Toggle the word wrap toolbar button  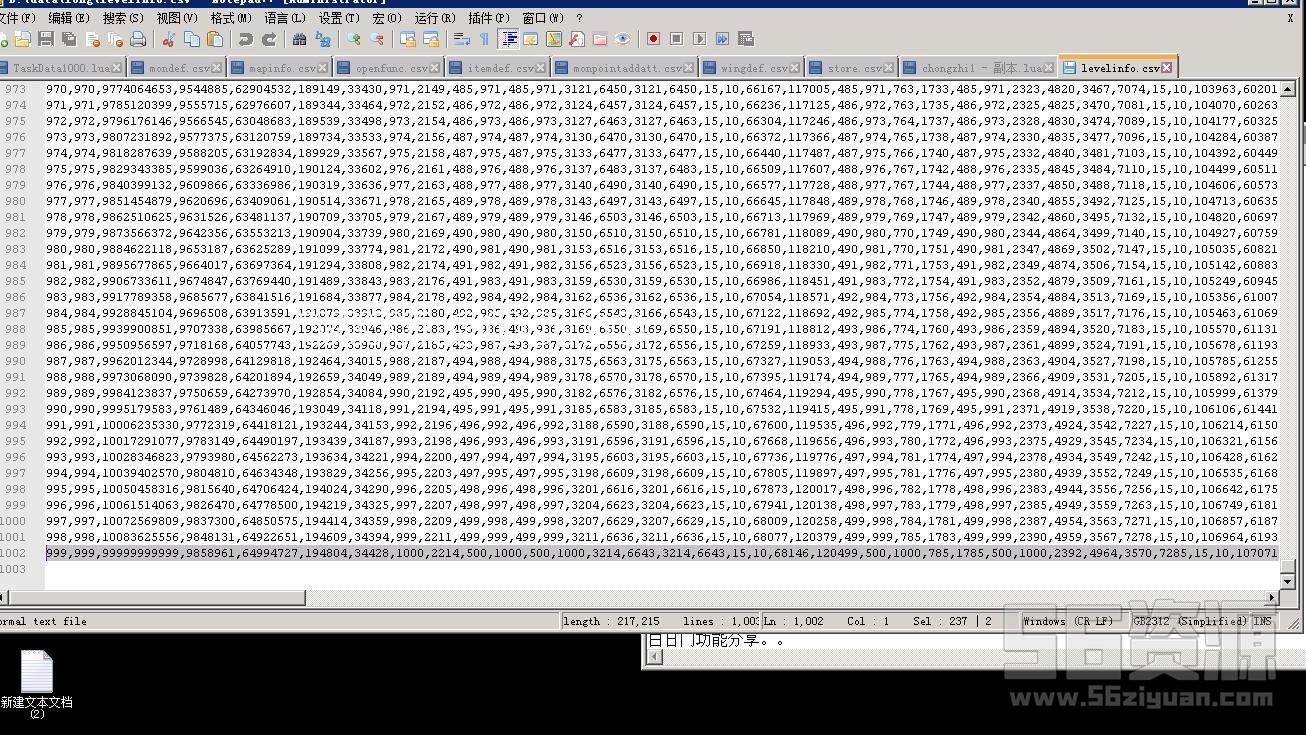461,39
